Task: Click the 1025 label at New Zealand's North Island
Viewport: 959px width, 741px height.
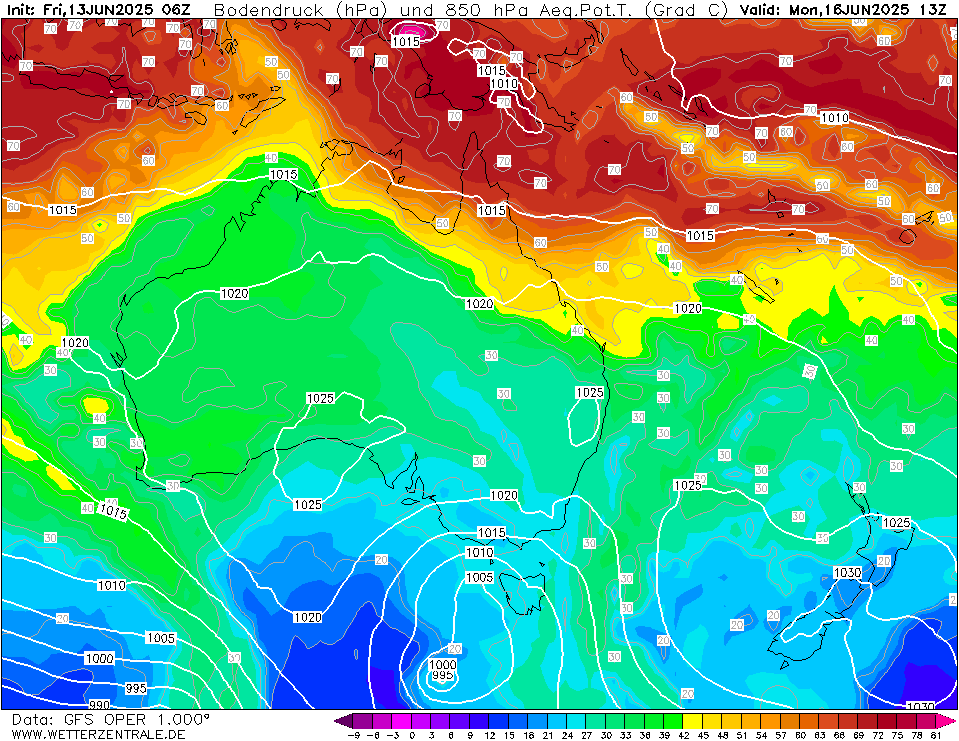Action: click(x=897, y=523)
